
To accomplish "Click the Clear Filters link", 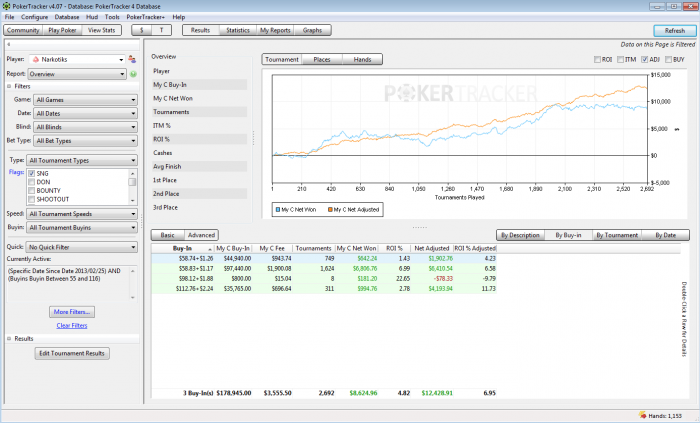I will tap(72, 326).
